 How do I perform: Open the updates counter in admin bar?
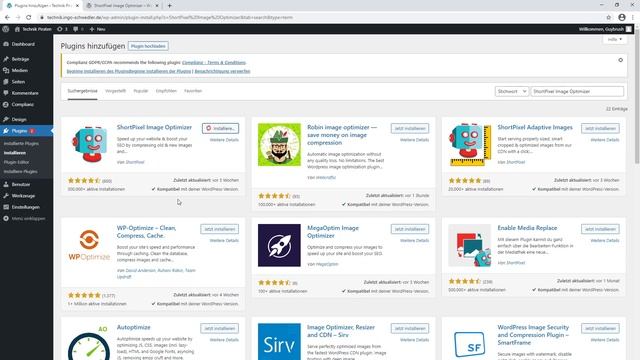click(x=62, y=29)
